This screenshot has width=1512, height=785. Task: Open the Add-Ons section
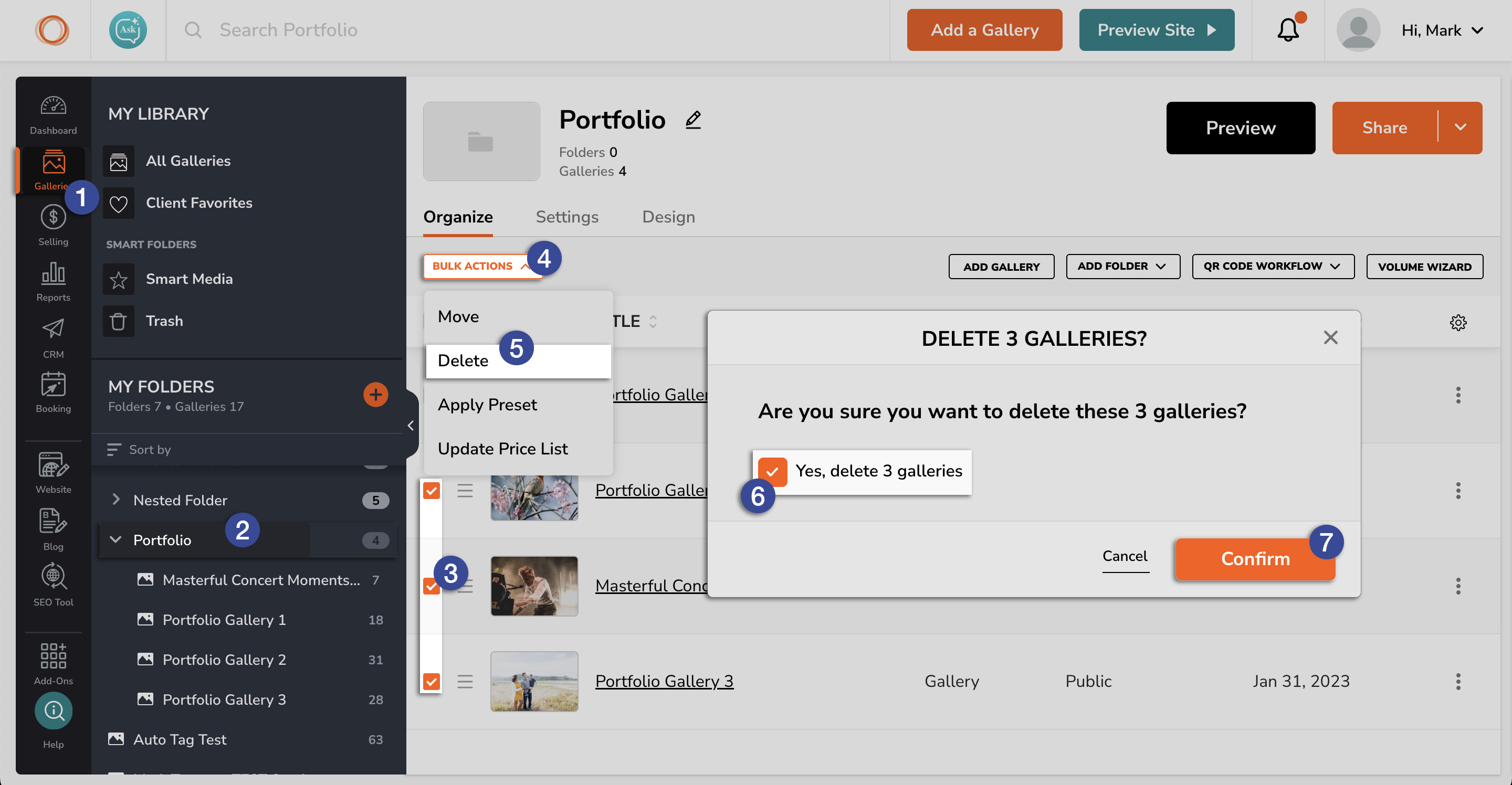point(53,663)
